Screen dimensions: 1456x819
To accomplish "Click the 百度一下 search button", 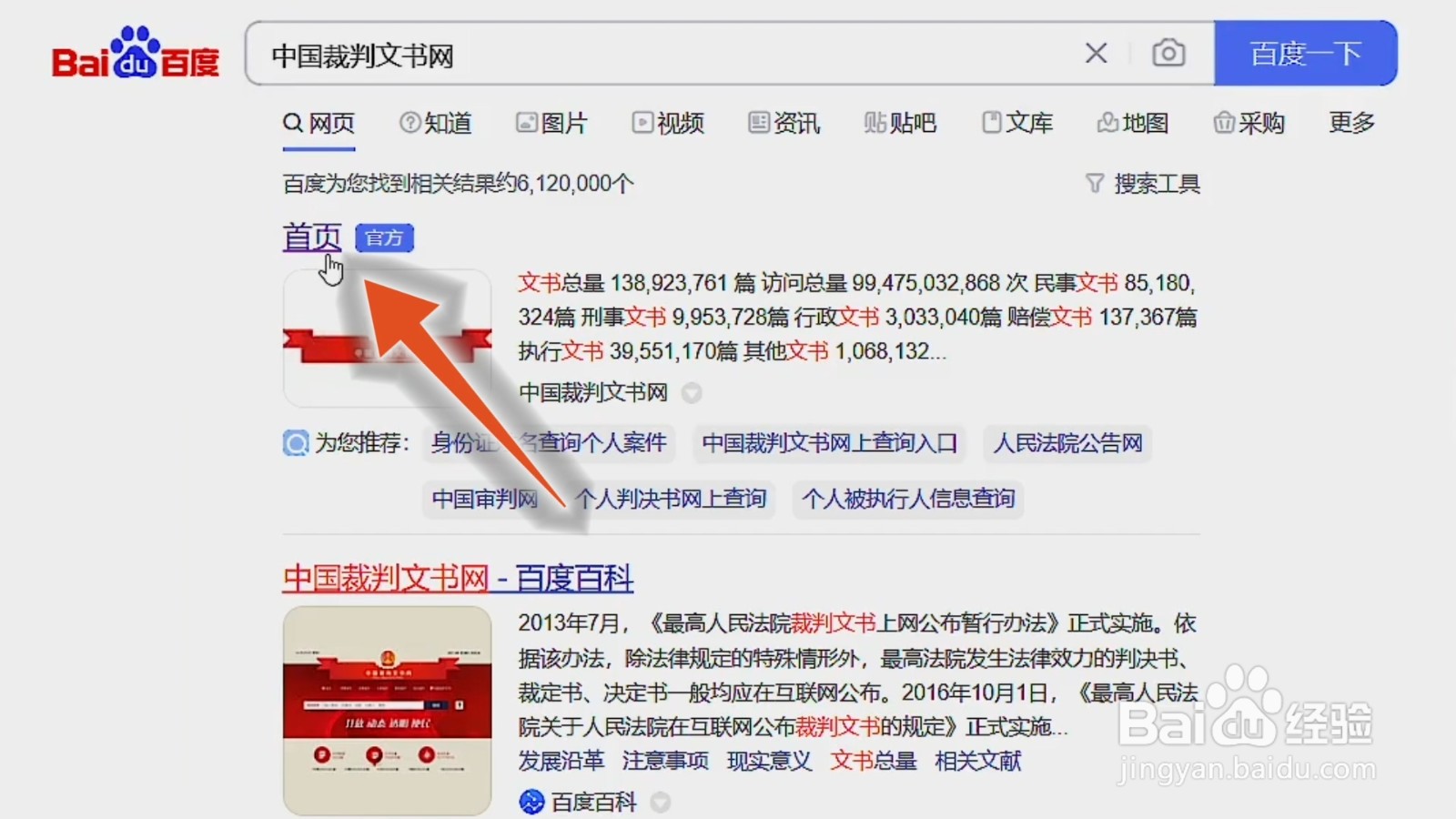I will 1306,54.
